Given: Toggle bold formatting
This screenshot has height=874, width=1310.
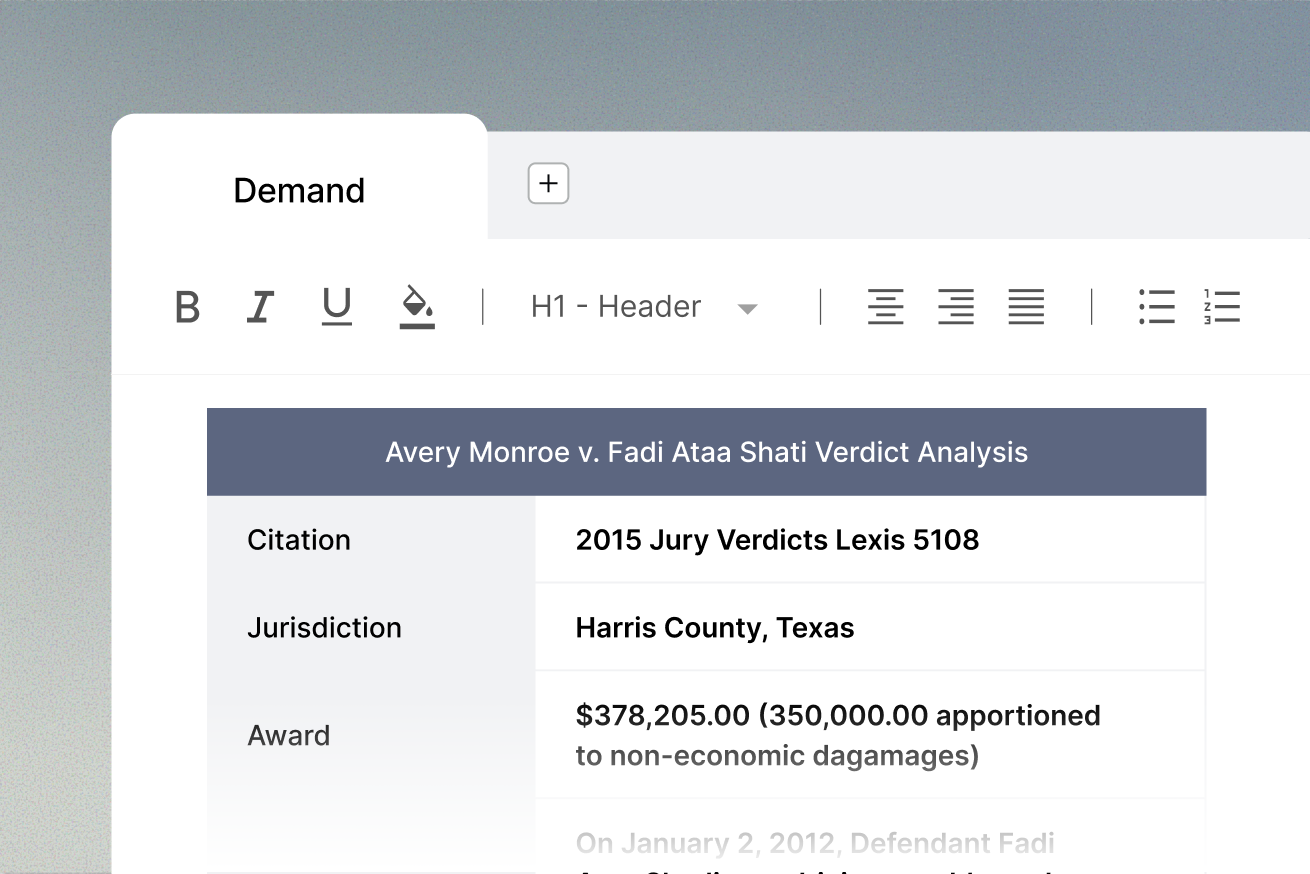Looking at the screenshot, I should point(187,307).
